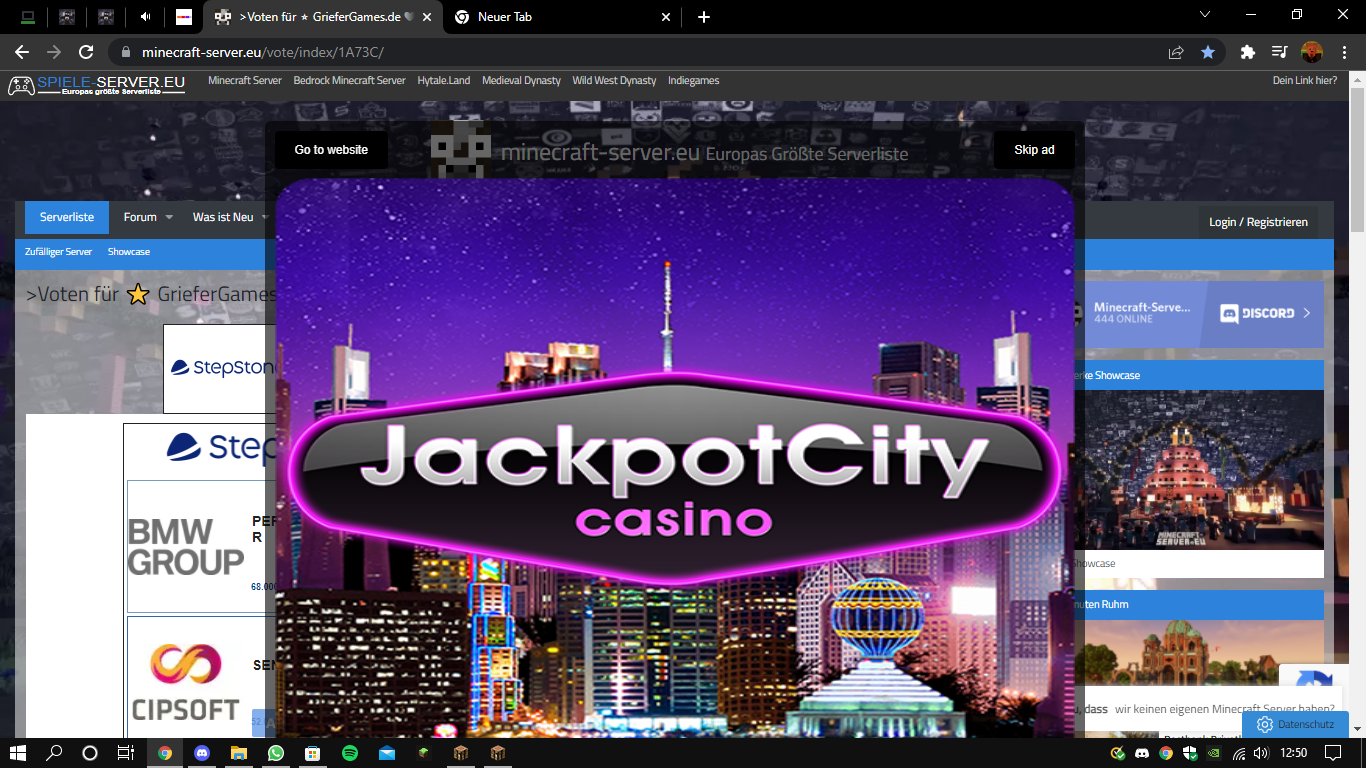The width and height of the screenshot is (1366, 768).
Task: Expand the Forum dropdown arrow
Action: pyautogui.click(x=169, y=217)
